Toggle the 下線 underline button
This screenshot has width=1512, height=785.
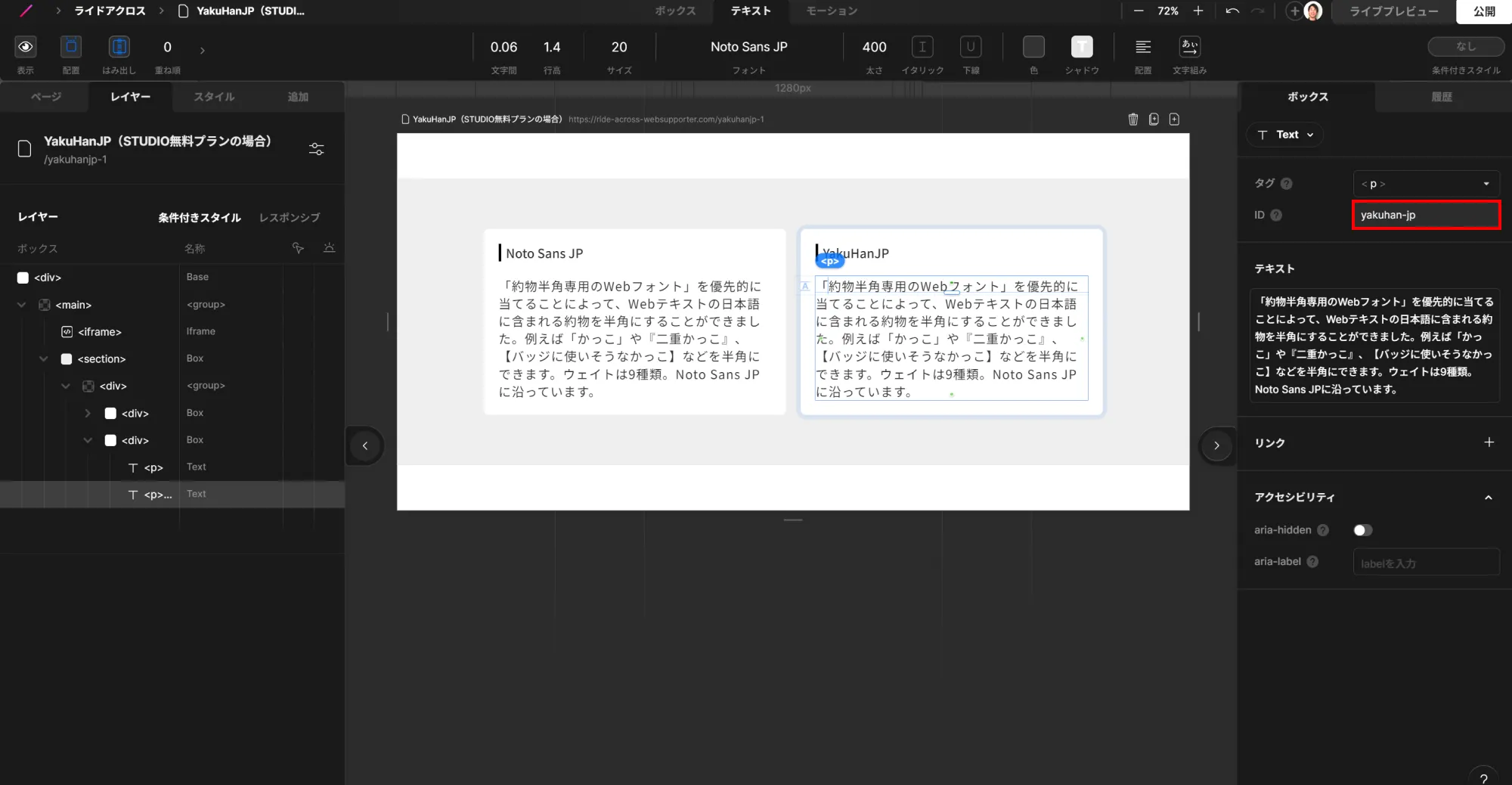(971, 47)
